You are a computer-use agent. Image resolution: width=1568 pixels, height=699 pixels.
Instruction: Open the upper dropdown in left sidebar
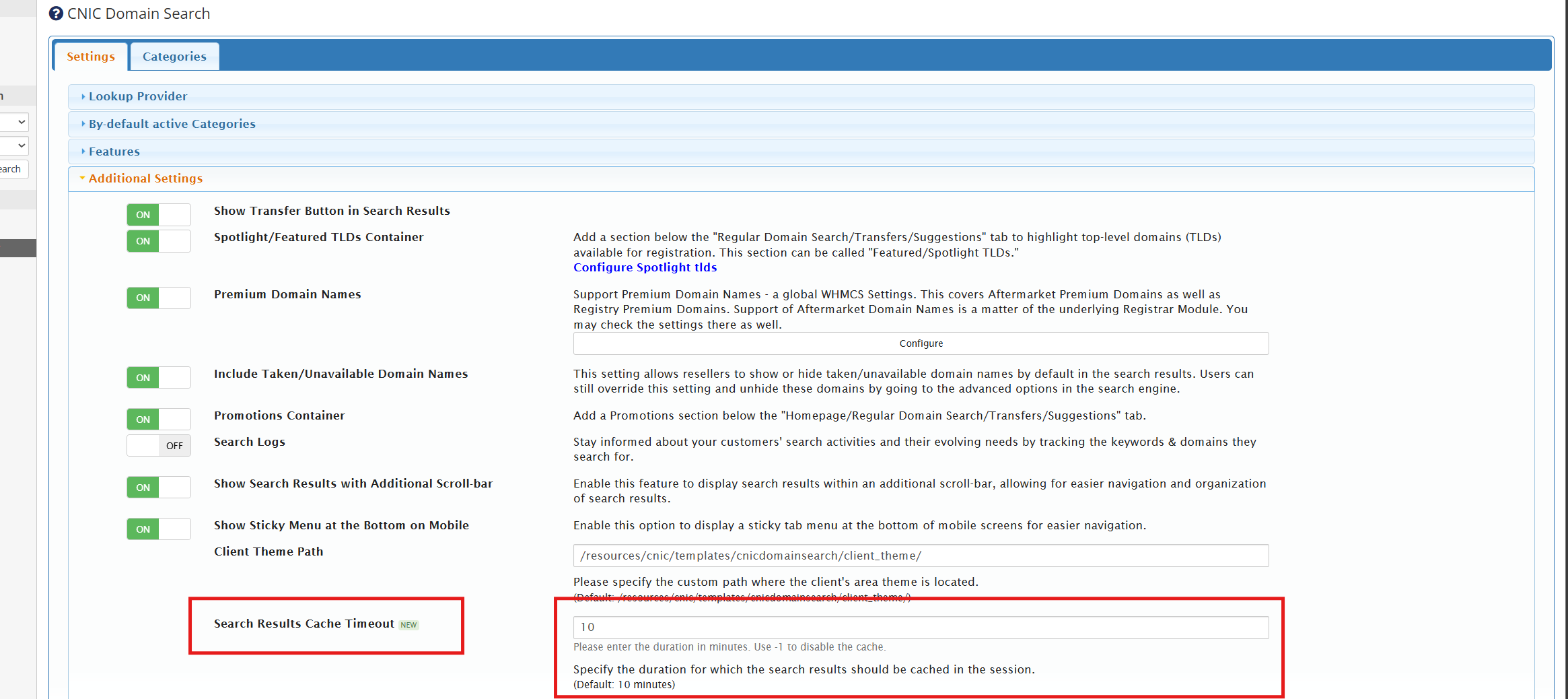tap(14, 122)
